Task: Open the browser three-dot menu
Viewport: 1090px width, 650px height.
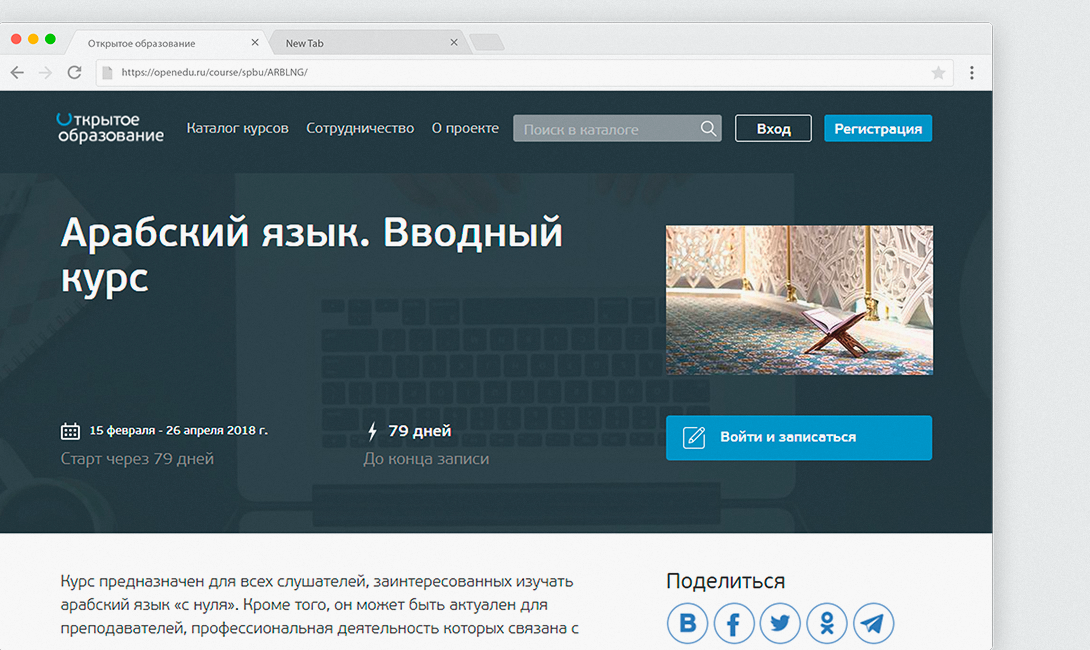Action: (x=972, y=72)
